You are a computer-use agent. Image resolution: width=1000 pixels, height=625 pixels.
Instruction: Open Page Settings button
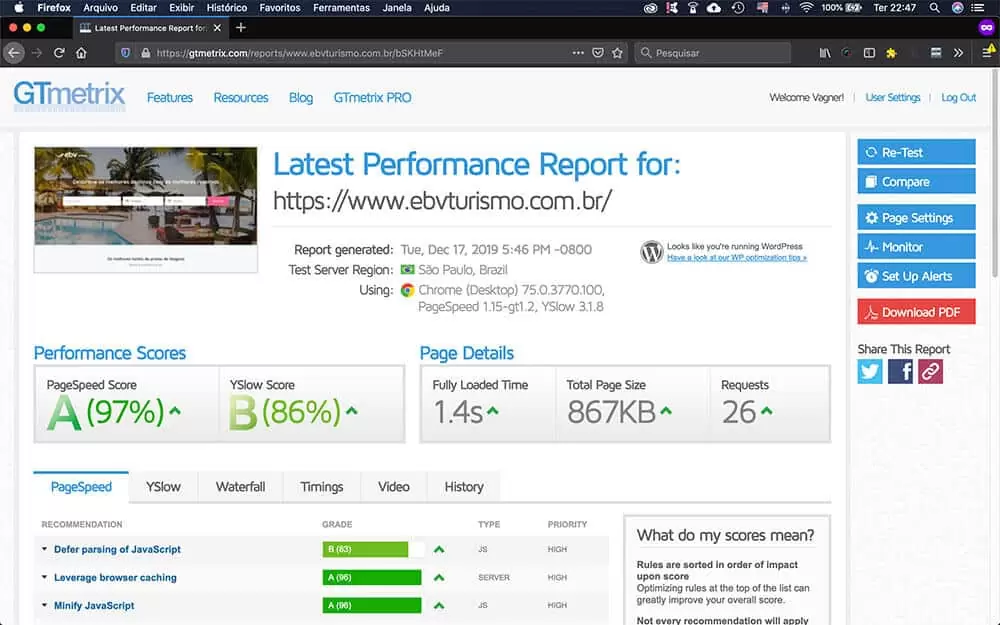click(x=916, y=217)
